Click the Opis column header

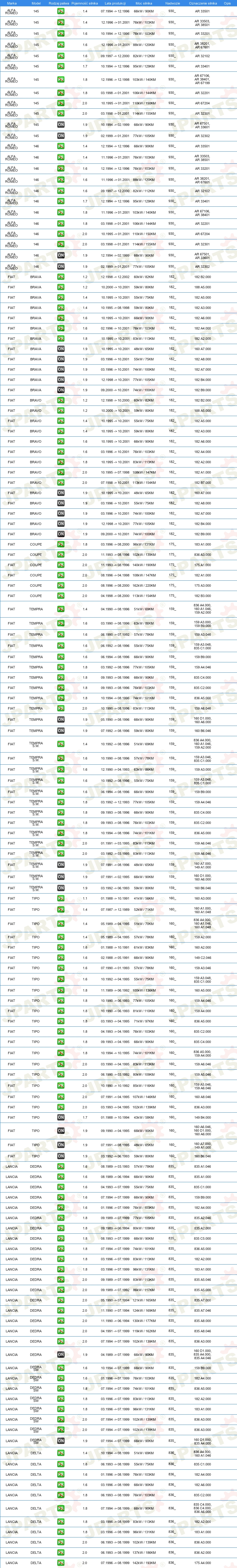click(228, 3)
